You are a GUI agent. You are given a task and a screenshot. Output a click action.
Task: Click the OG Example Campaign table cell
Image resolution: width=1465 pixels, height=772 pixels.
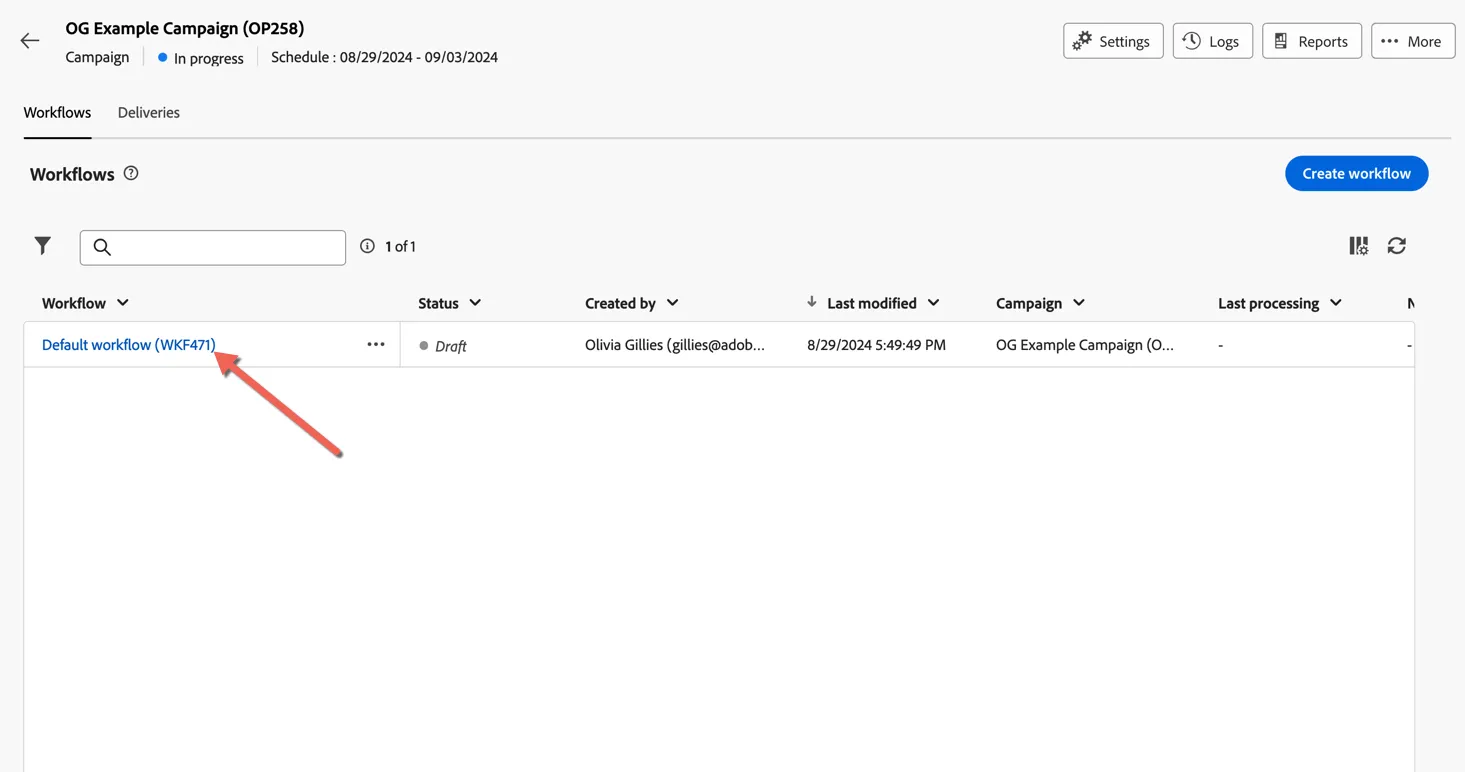click(x=1085, y=345)
